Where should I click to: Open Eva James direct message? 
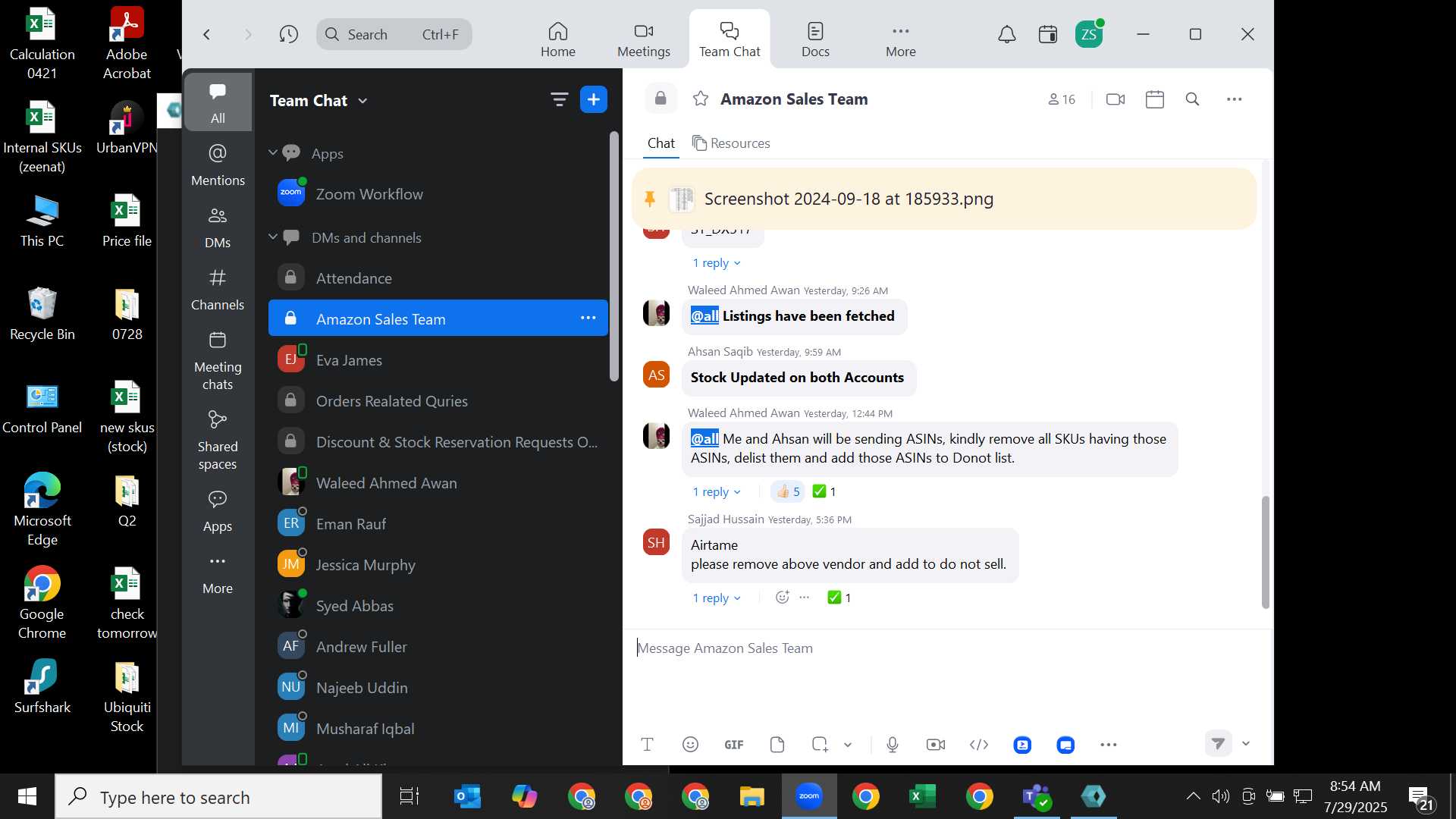(x=438, y=360)
